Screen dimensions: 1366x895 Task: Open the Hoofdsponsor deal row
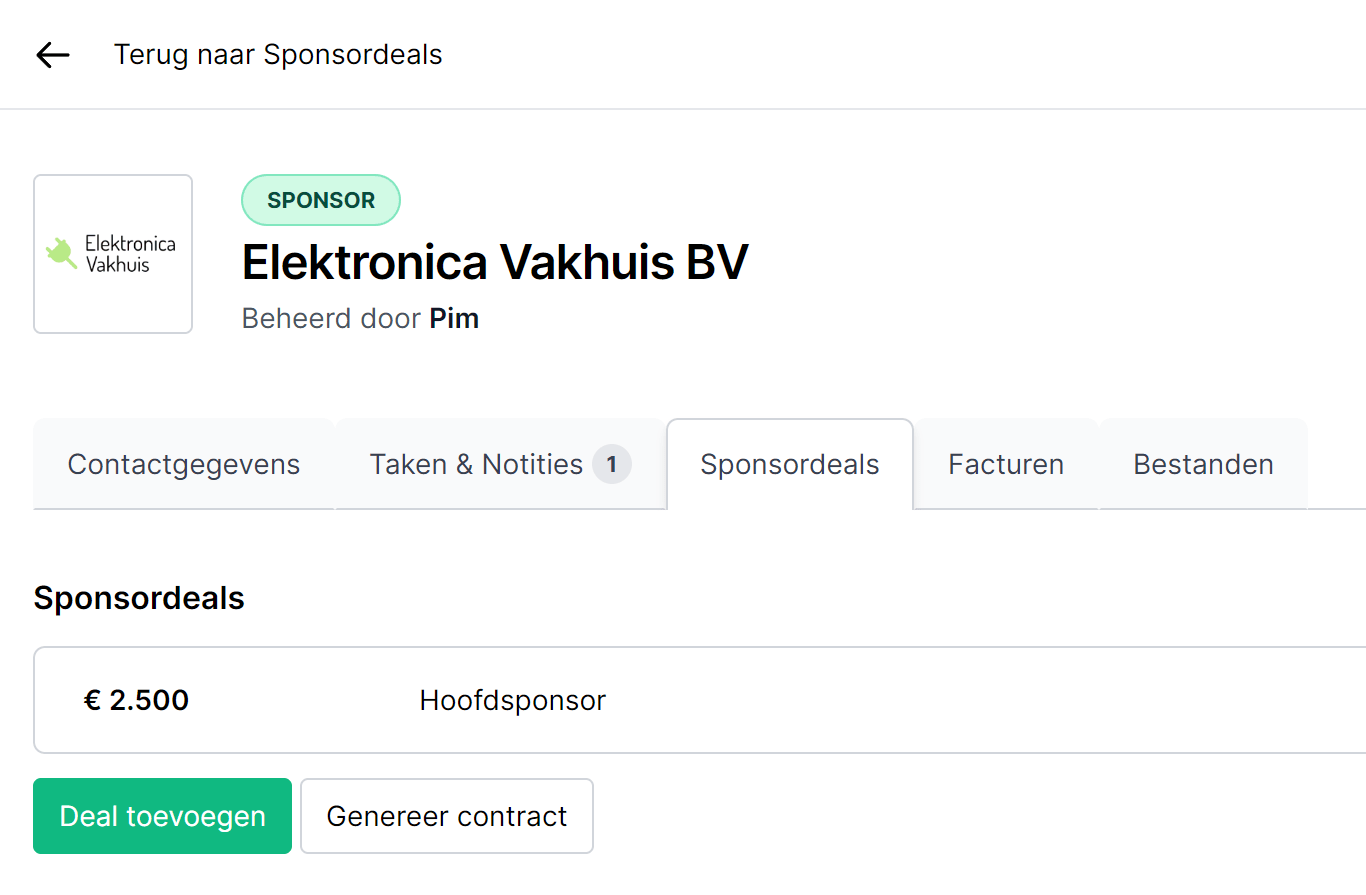coord(700,700)
